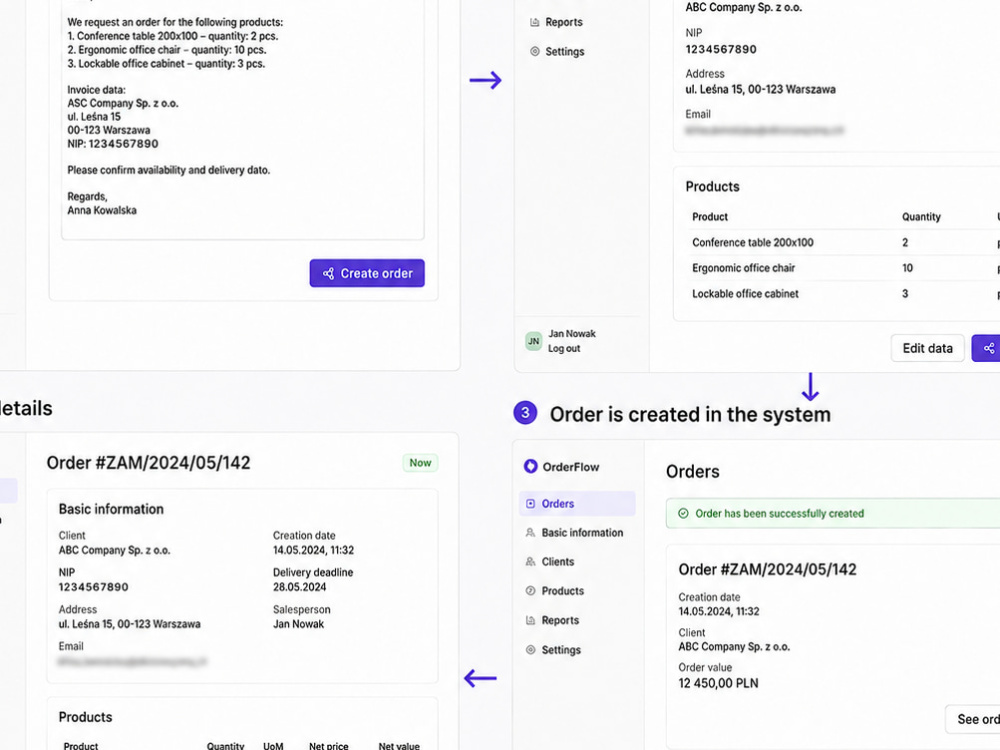Click the Create order button
The image size is (1000, 750).
click(367, 273)
